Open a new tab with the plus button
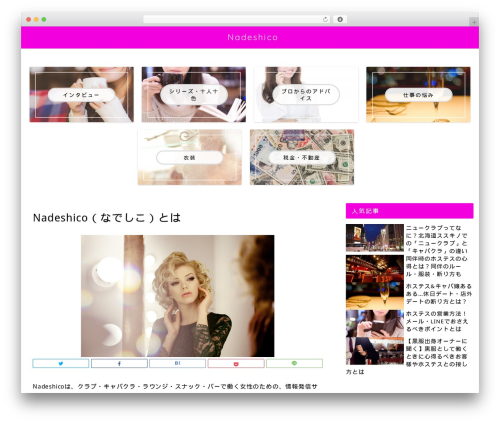Viewport: 500px width, 423px height. pos(474,22)
